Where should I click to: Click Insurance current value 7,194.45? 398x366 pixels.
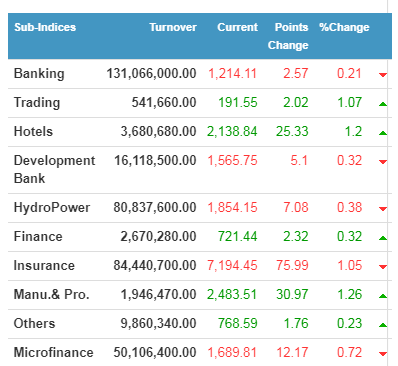(232, 266)
